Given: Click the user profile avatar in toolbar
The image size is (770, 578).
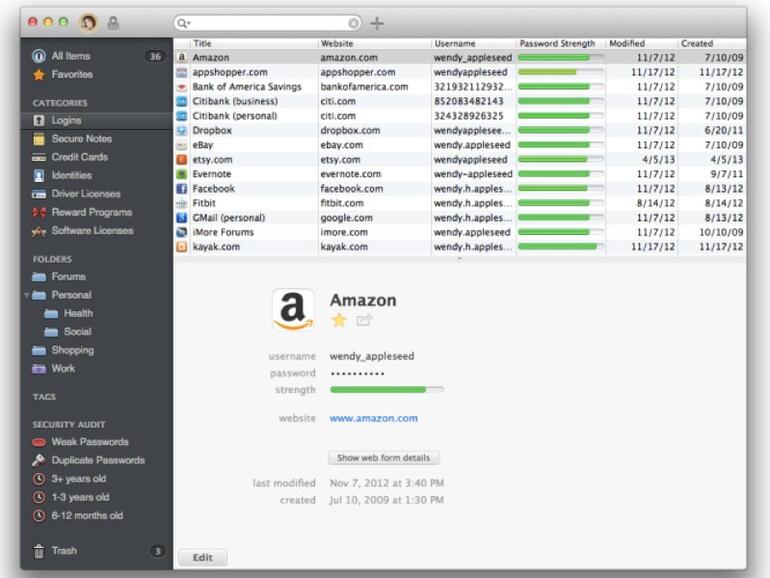Looking at the screenshot, I should [x=88, y=23].
